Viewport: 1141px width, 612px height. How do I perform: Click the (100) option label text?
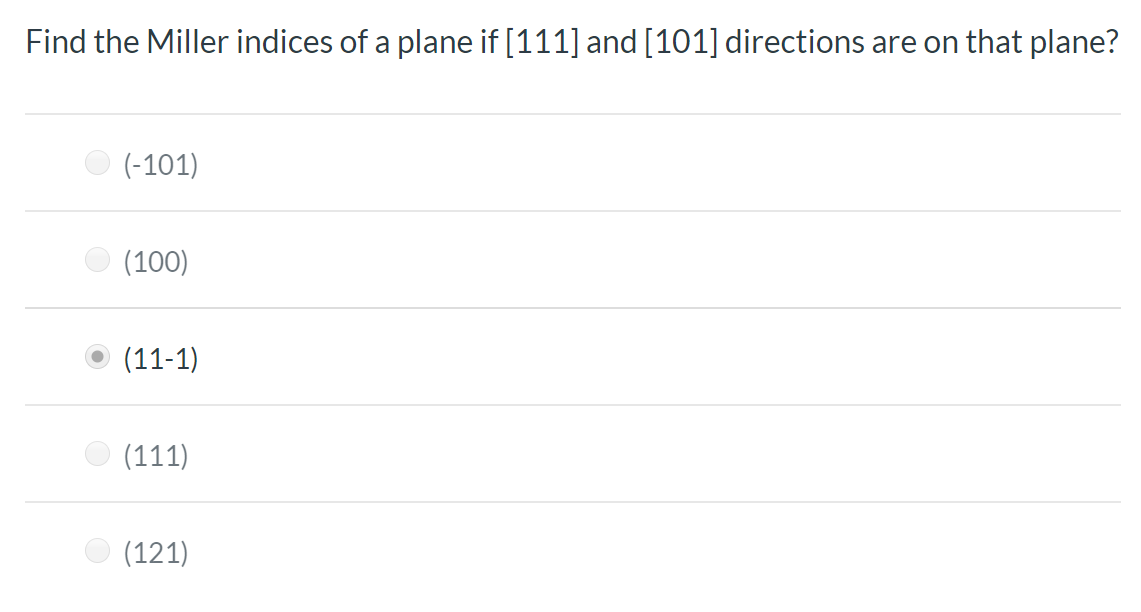[x=156, y=261]
